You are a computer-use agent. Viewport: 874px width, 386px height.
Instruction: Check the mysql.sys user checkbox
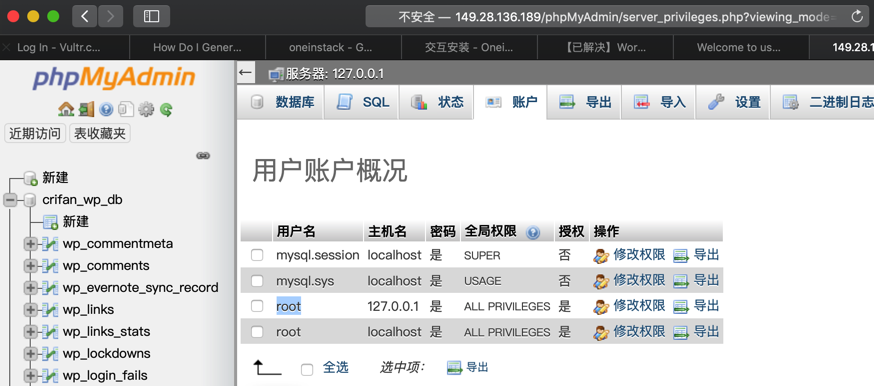pos(256,281)
